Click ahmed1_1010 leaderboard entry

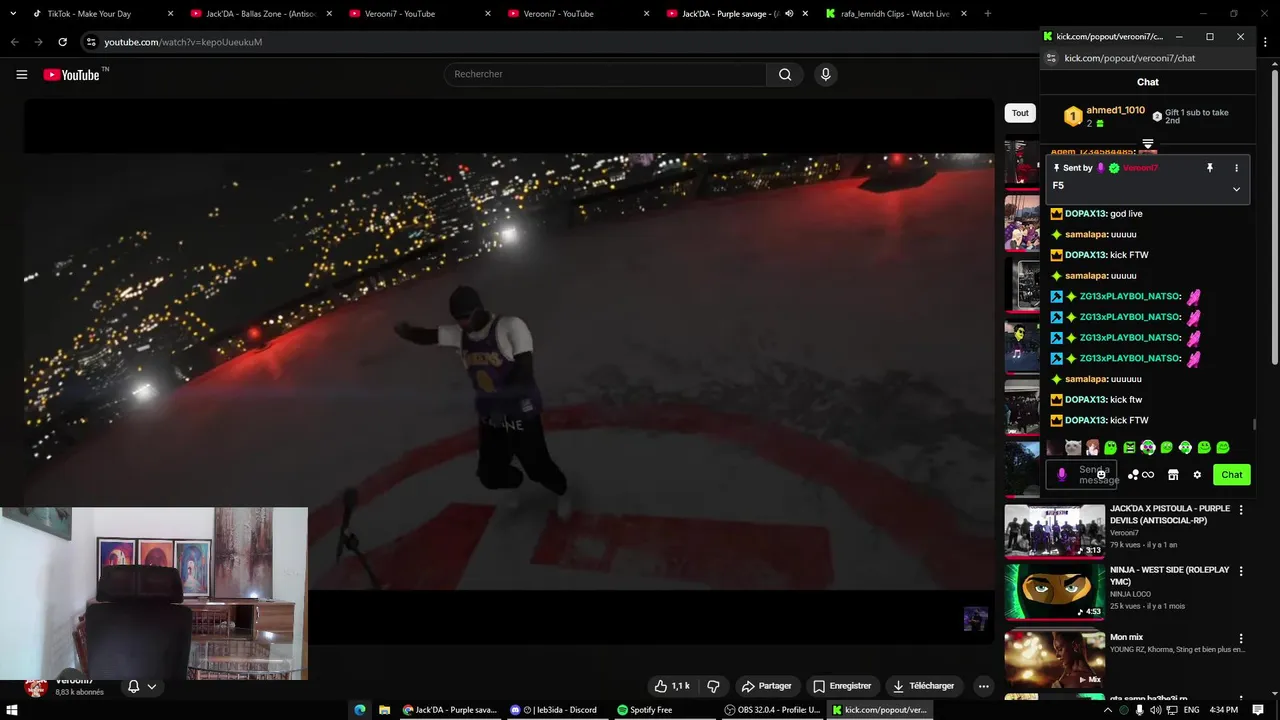click(1104, 116)
